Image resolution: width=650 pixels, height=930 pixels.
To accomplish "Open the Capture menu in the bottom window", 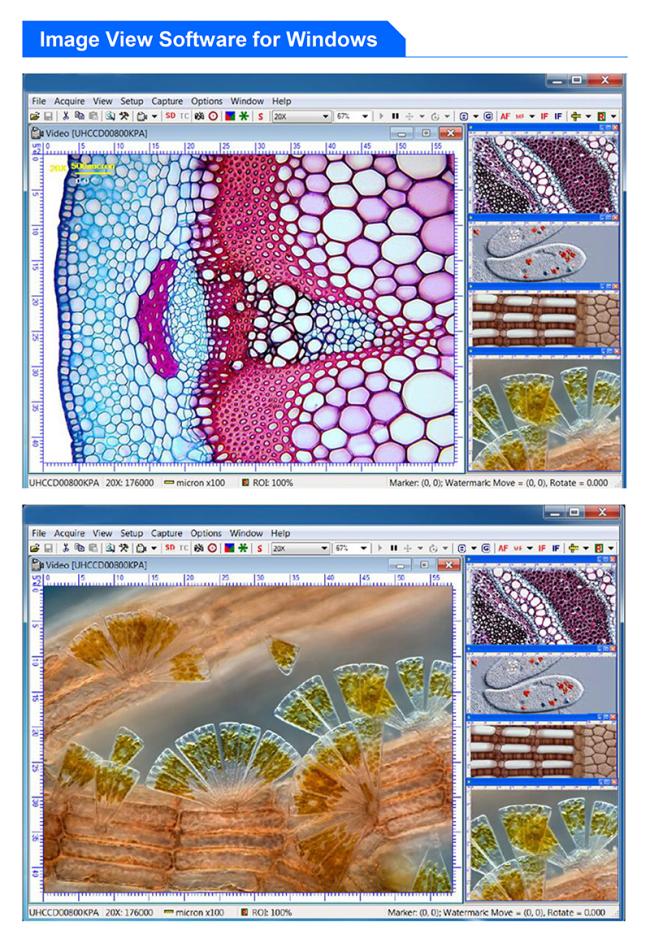I will [167, 534].
